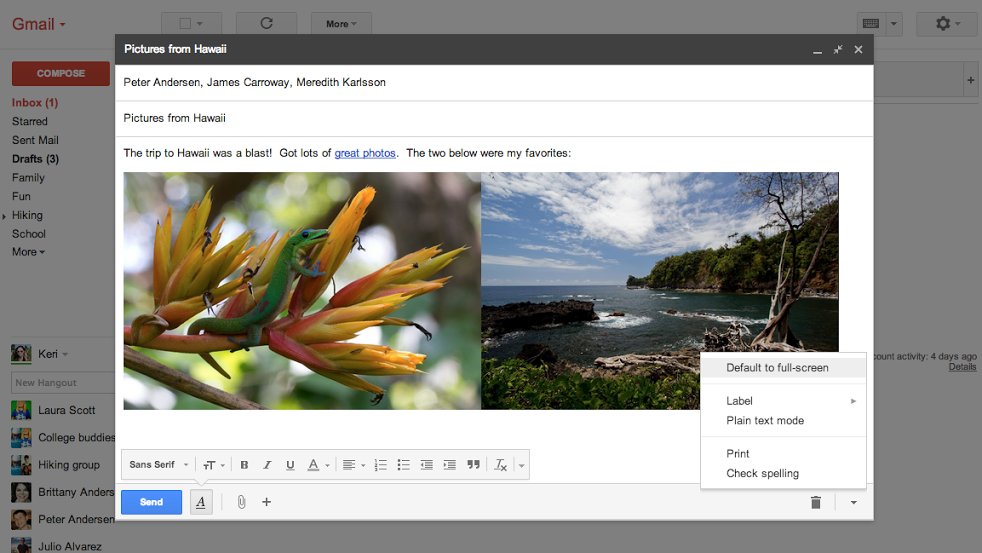The width and height of the screenshot is (982, 553).
Task: Expand the More labels list in sidebar
Action: [x=28, y=252]
